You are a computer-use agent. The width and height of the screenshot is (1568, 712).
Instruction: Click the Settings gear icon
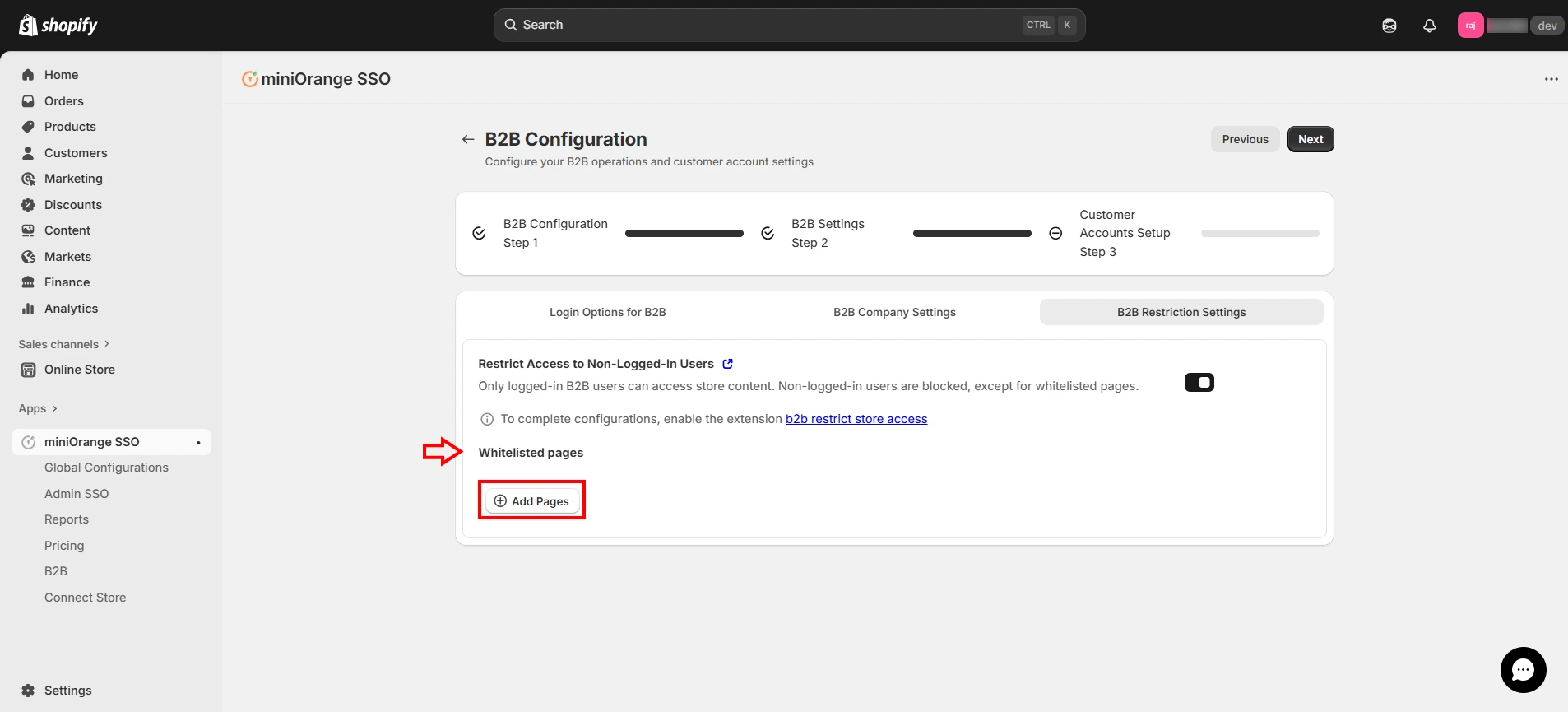click(28, 691)
